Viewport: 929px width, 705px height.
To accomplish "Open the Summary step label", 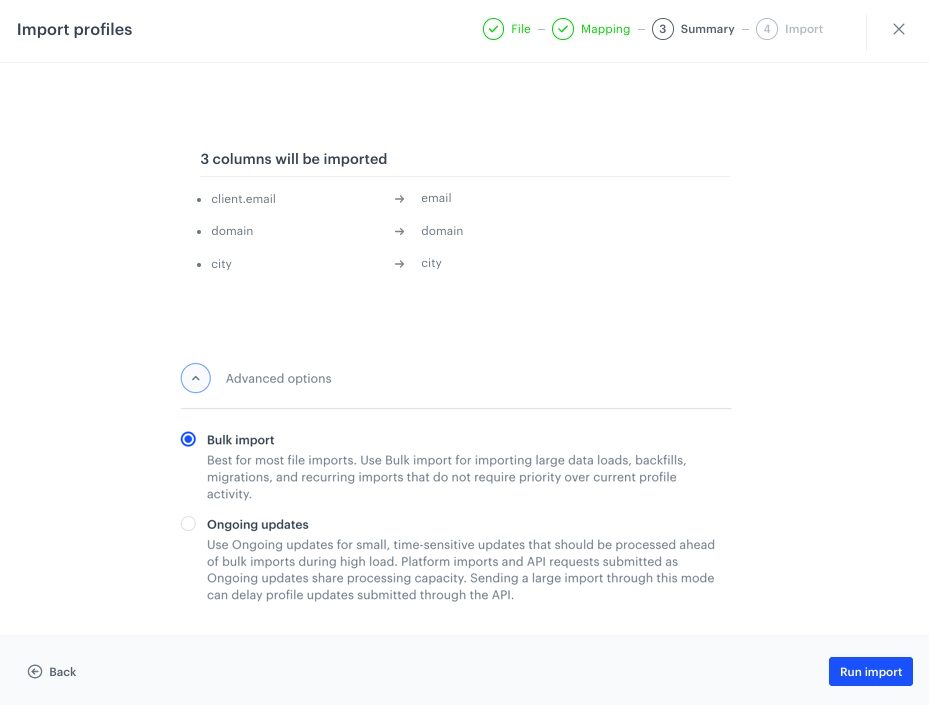I will tap(707, 29).
